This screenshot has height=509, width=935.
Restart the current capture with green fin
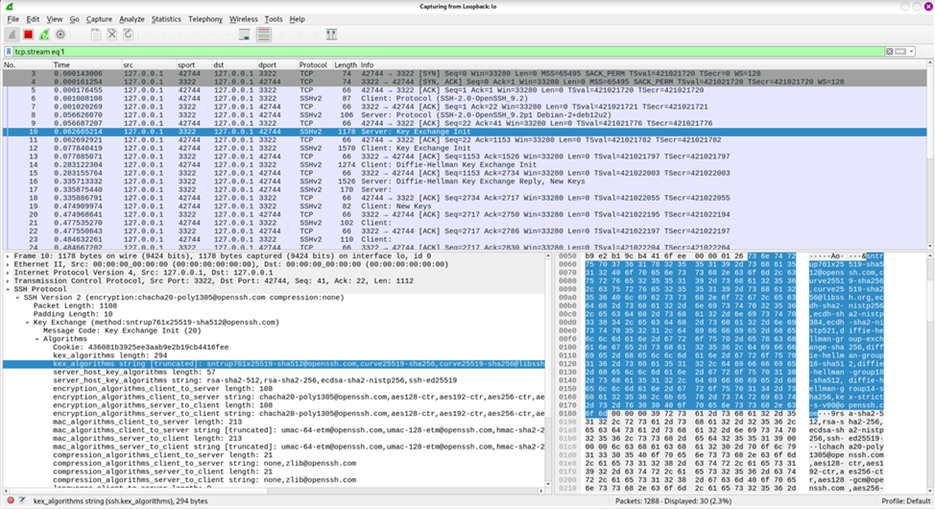point(44,35)
